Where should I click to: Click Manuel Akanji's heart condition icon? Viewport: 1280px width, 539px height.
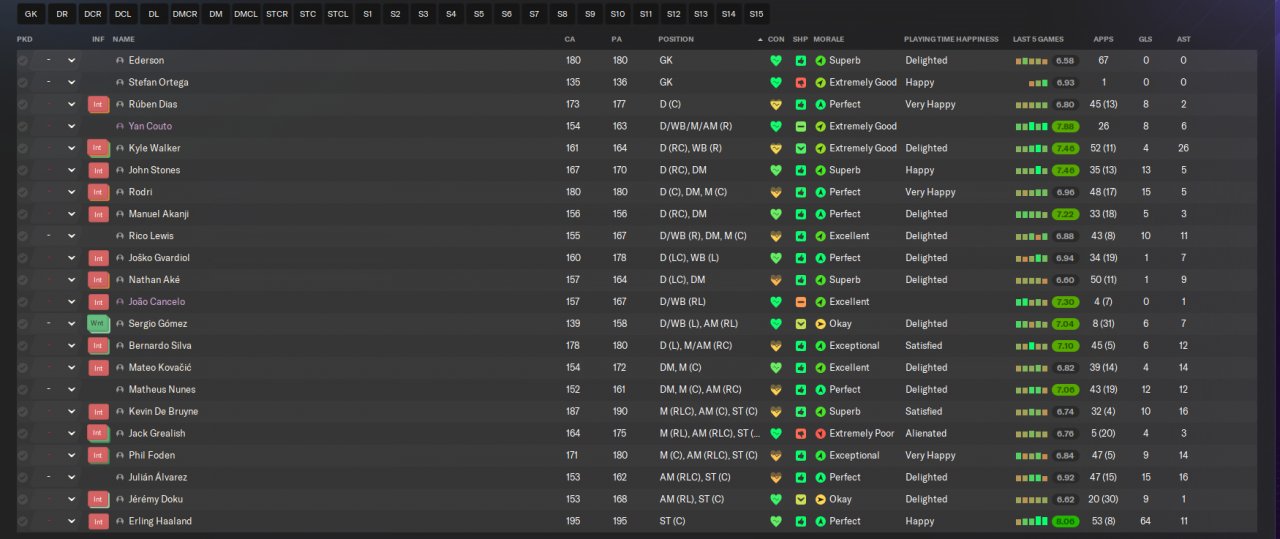point(775,214)
